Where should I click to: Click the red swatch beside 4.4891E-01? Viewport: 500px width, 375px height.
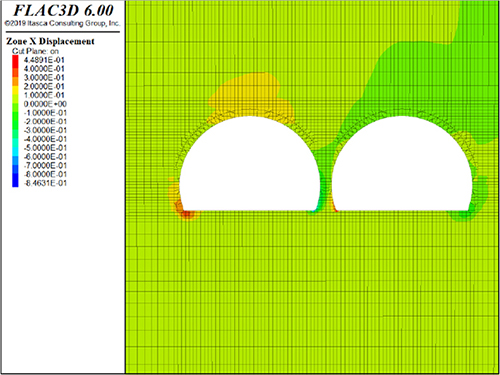[15, 60]
